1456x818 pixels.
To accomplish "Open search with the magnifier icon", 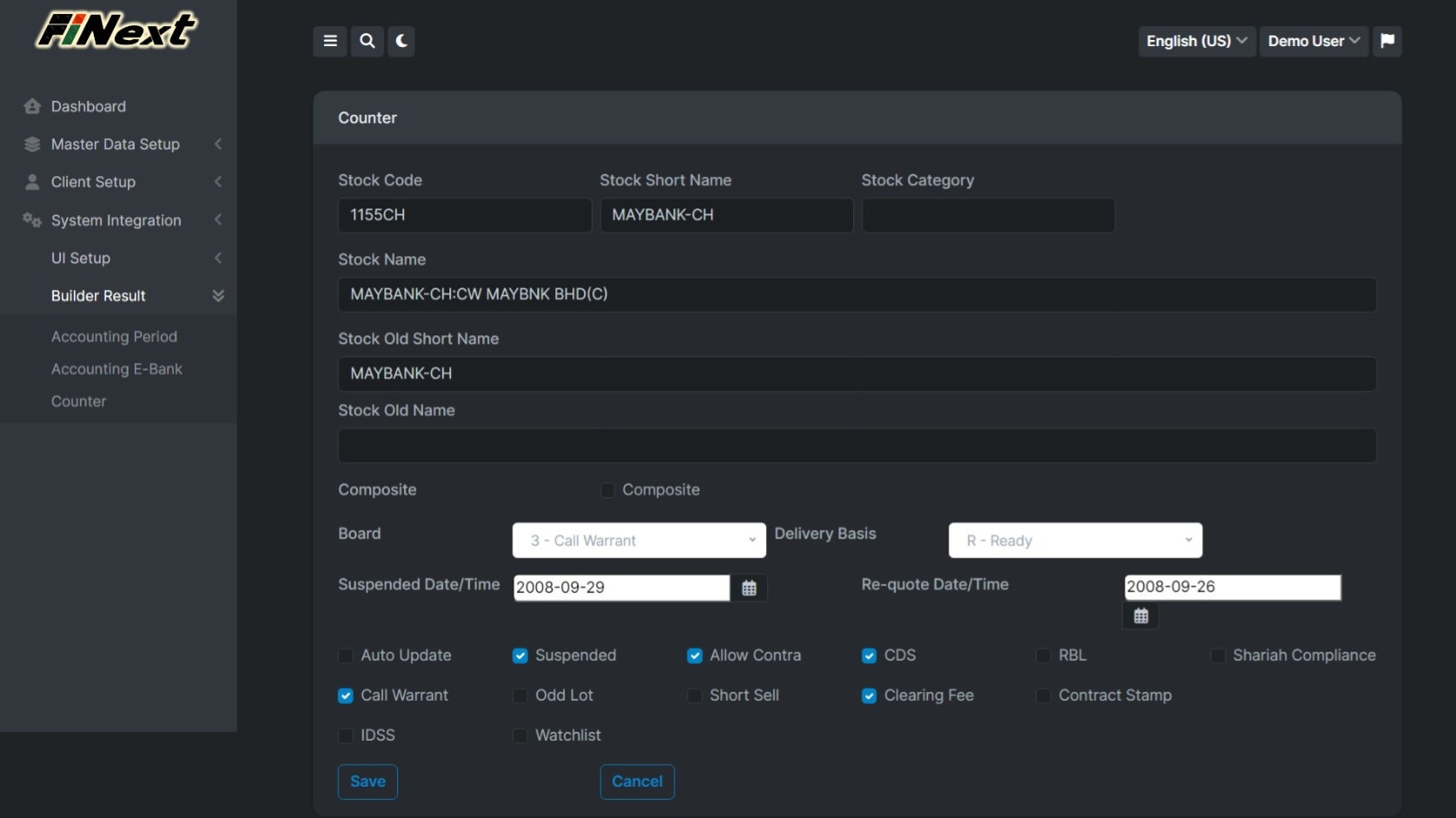I will 367,41.
